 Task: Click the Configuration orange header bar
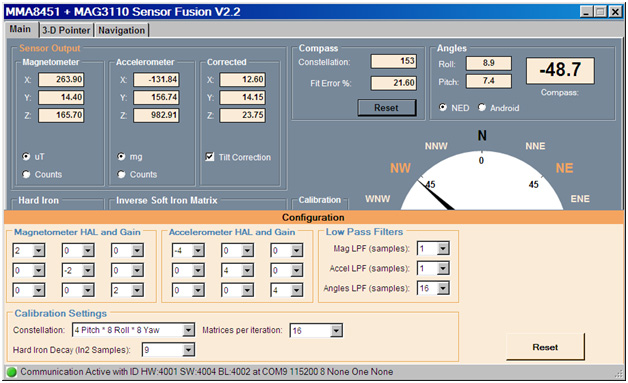pyautogui.click(x=314, y=217)
